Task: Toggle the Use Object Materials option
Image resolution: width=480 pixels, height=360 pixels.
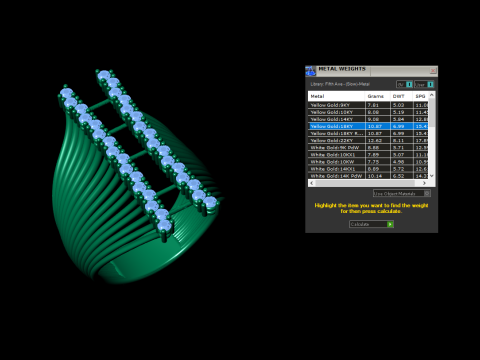Action: (x=402, y=193)
